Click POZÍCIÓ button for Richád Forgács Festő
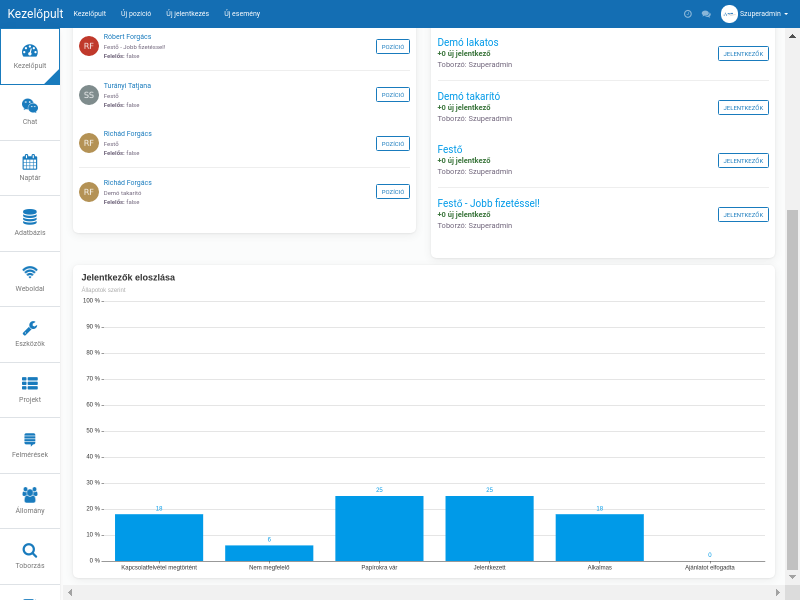Screen dimensions: 800x600 coord(393,143)
